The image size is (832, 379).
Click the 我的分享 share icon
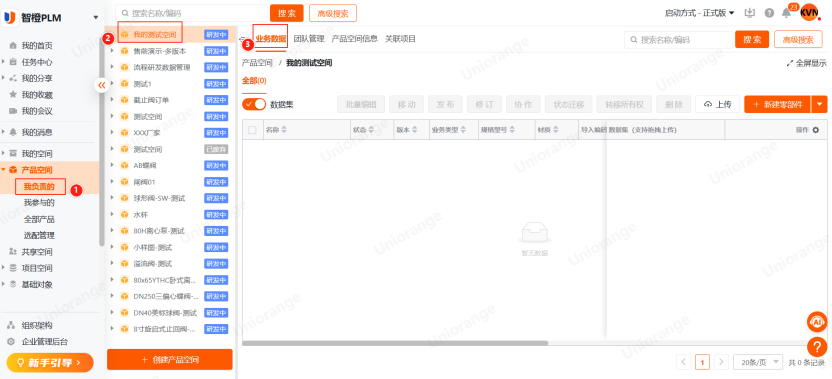[x=13, y=79]
